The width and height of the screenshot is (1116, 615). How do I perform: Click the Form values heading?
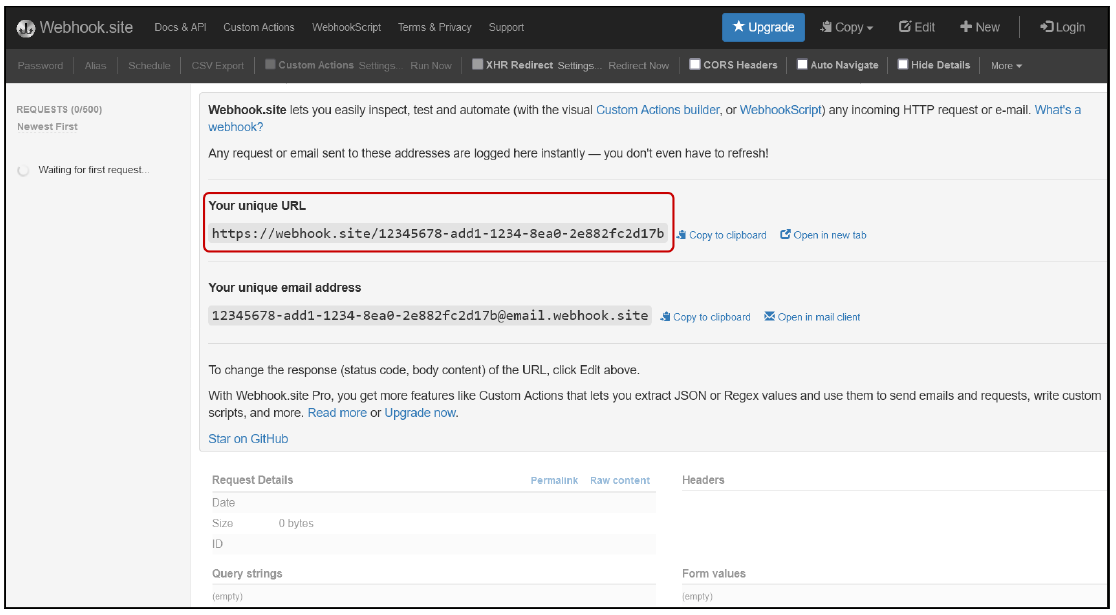coord(714,573)
